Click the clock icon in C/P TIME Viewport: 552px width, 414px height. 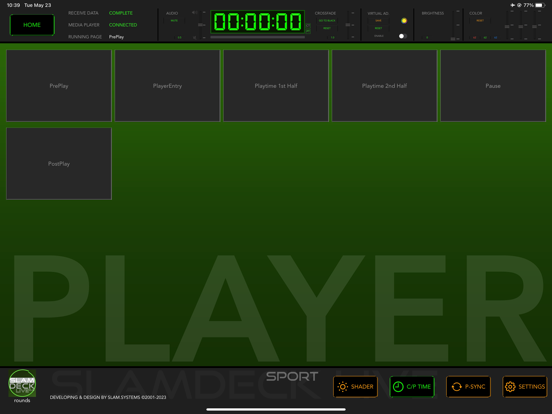[398, 387]
